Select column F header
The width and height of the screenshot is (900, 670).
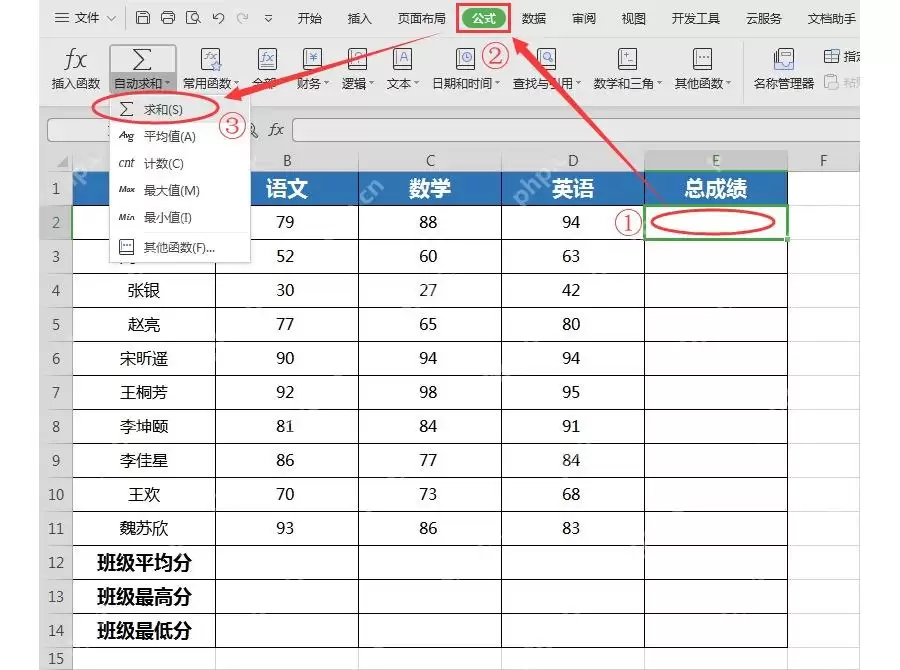823,161
